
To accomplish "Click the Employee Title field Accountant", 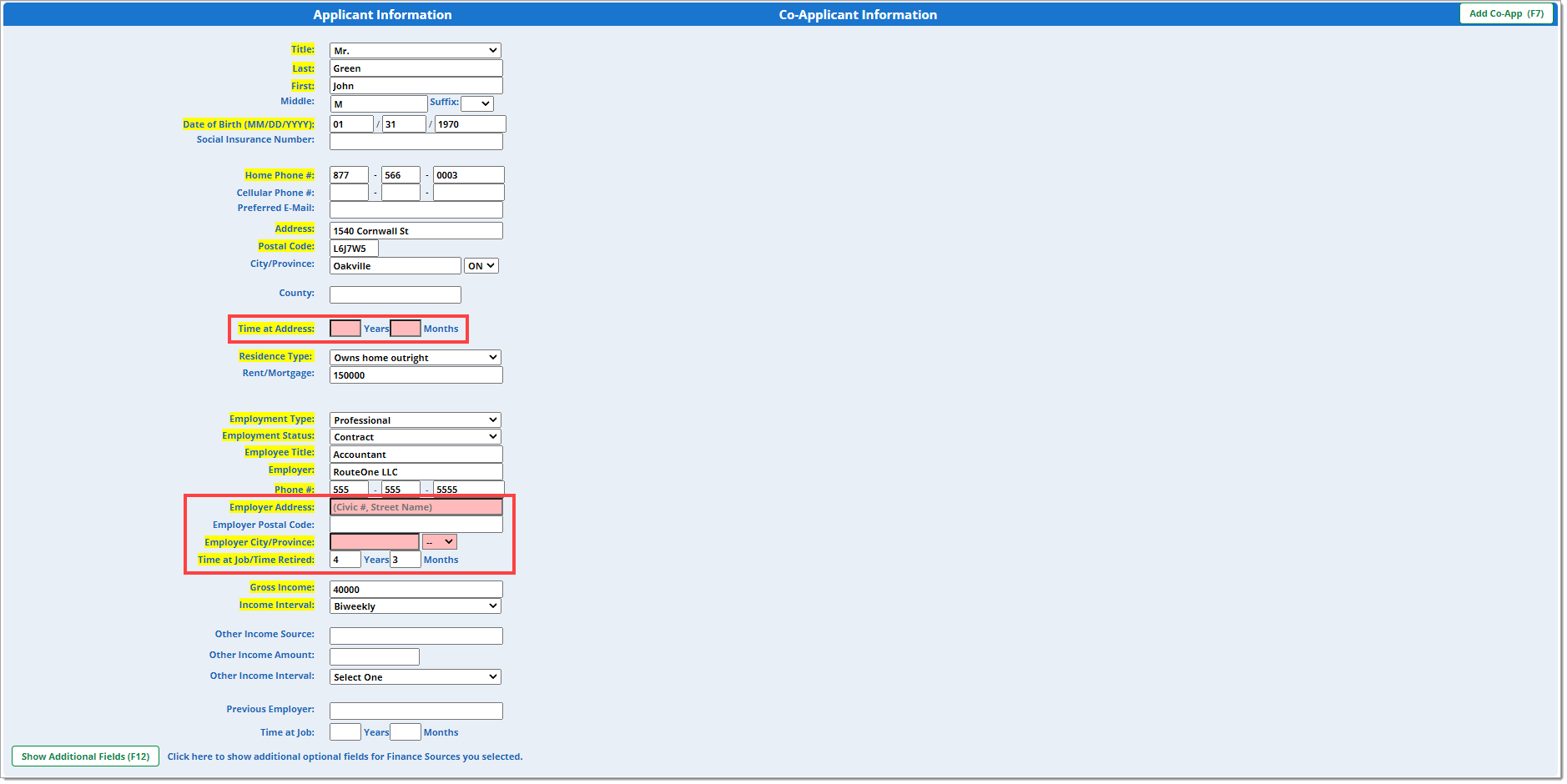I will (416, 455).
